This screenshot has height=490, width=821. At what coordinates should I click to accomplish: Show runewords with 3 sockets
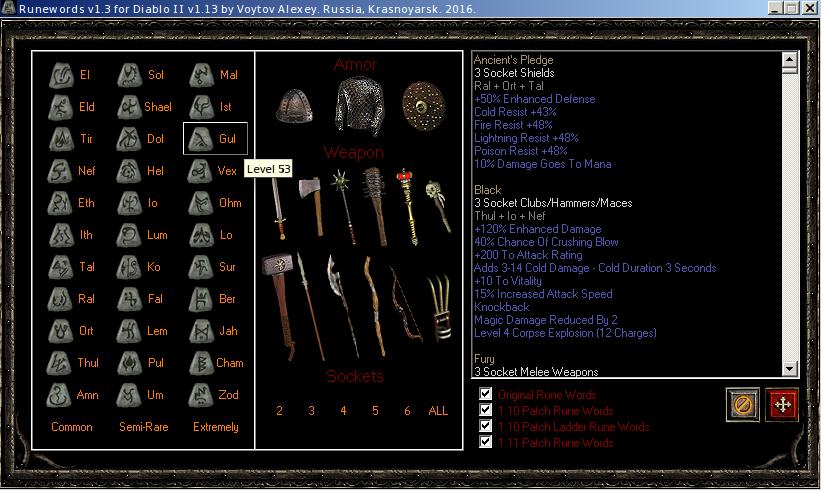[312, 411]
